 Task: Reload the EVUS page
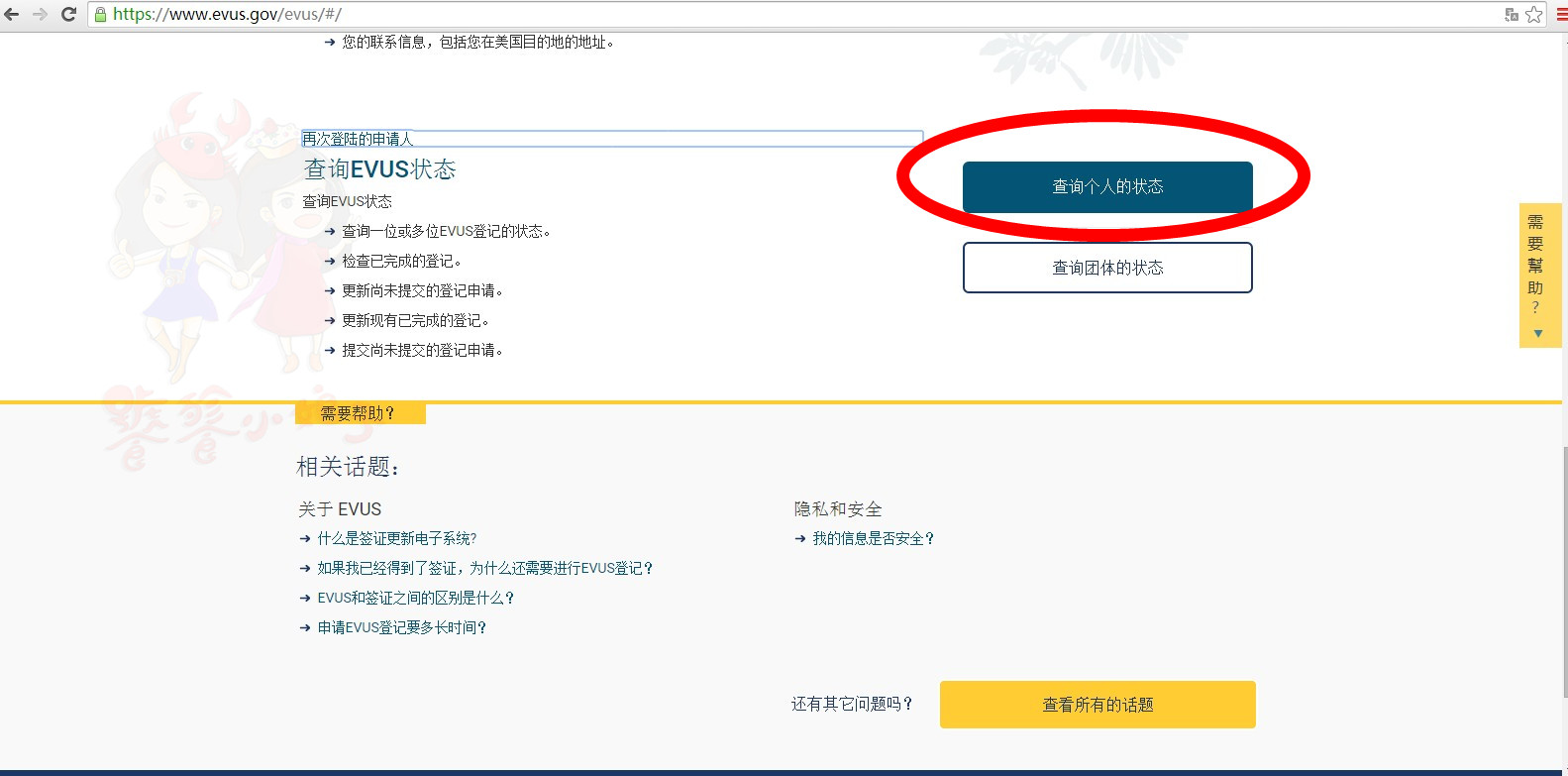click(68, 14)
